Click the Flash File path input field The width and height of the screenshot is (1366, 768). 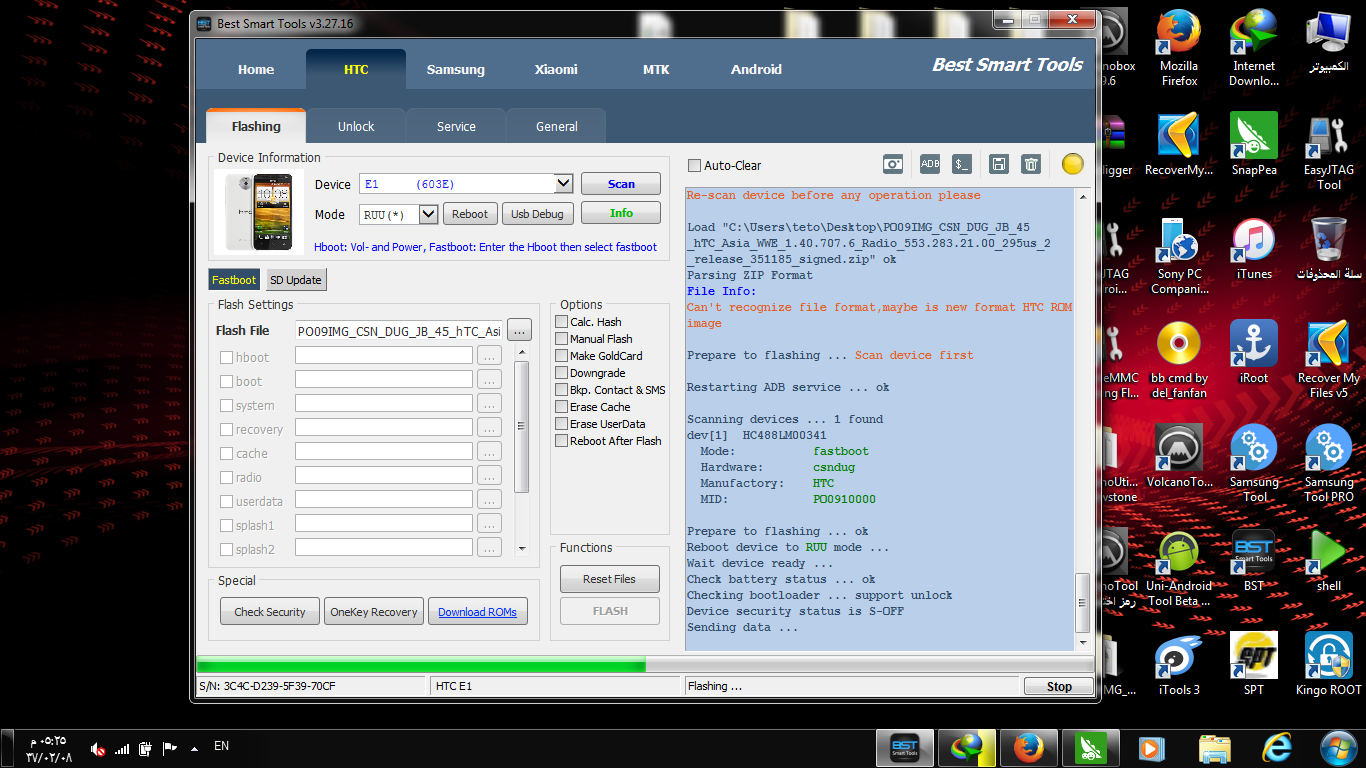pos(399,331)
